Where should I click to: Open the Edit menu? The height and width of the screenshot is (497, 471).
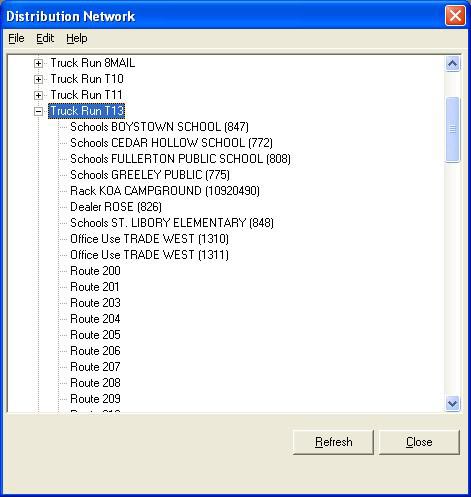coord(45,38)
